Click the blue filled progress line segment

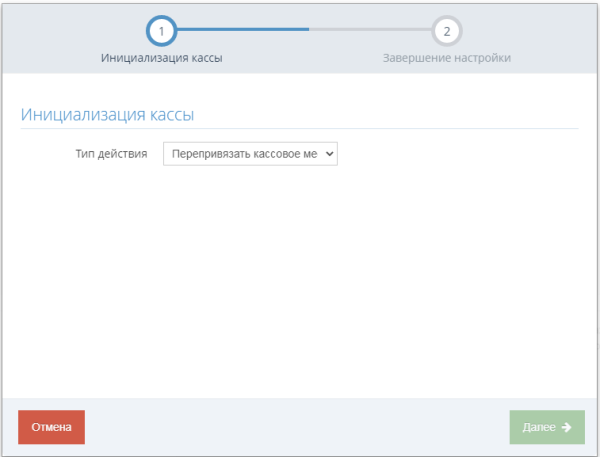tap(243, 29)
